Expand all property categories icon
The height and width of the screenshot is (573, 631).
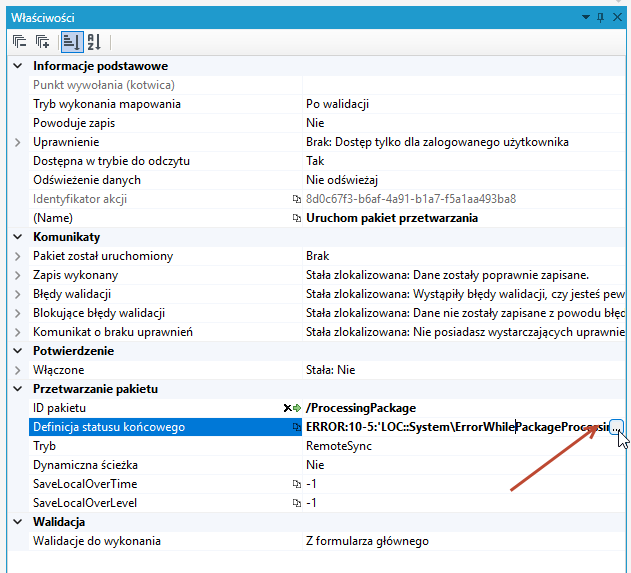43,42
